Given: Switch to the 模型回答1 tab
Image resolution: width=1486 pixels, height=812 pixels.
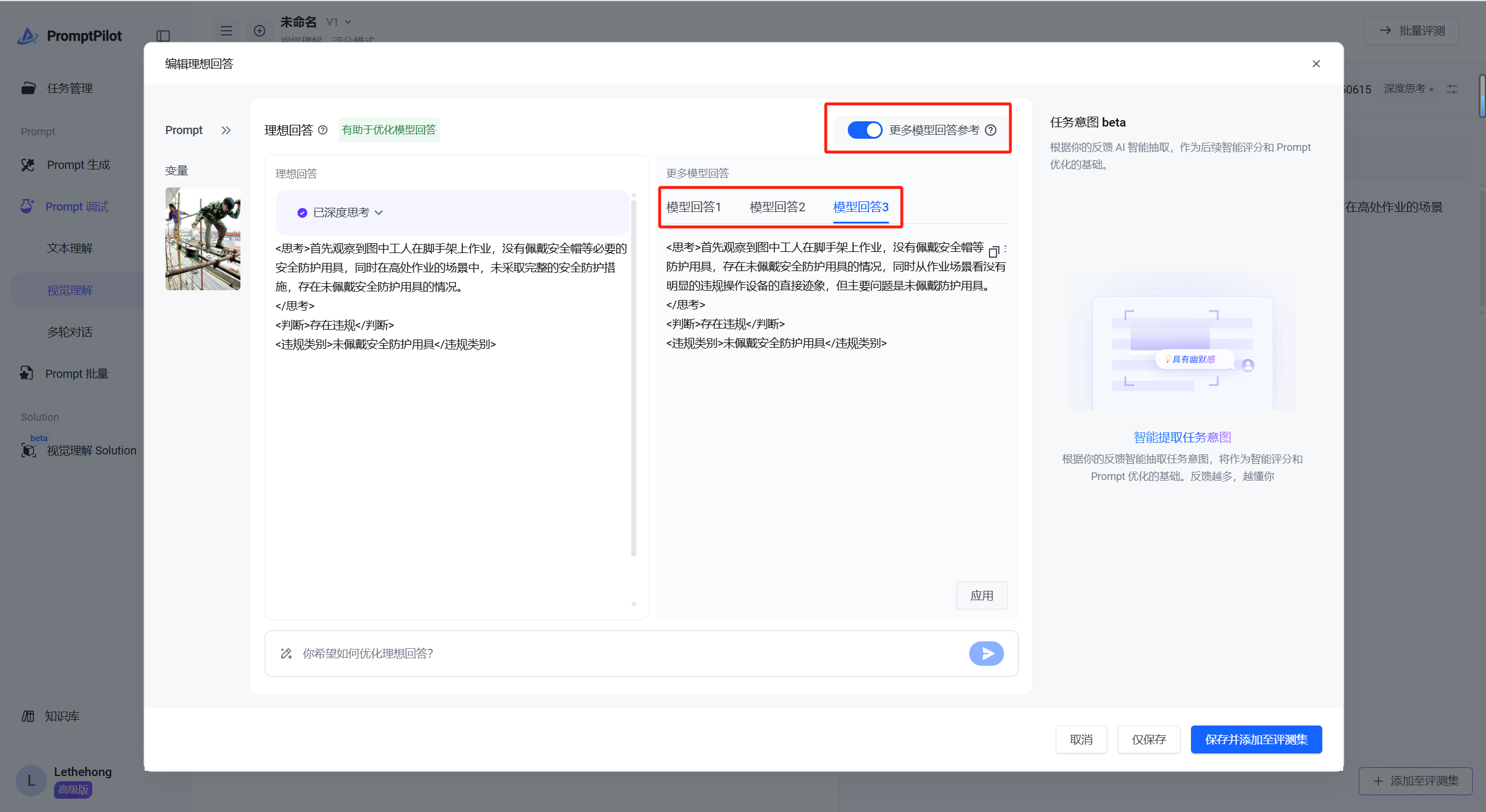Looking at the screenshot, I should pyautogui.click(x=693, y=207).
